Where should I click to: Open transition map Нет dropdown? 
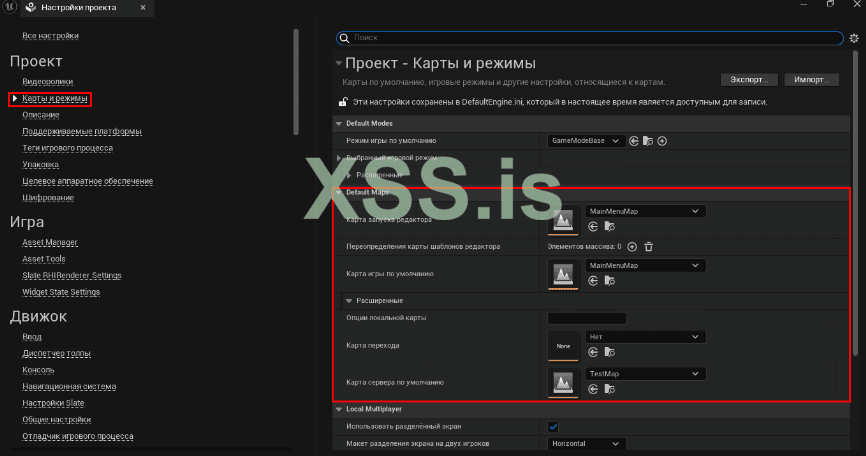645,337
